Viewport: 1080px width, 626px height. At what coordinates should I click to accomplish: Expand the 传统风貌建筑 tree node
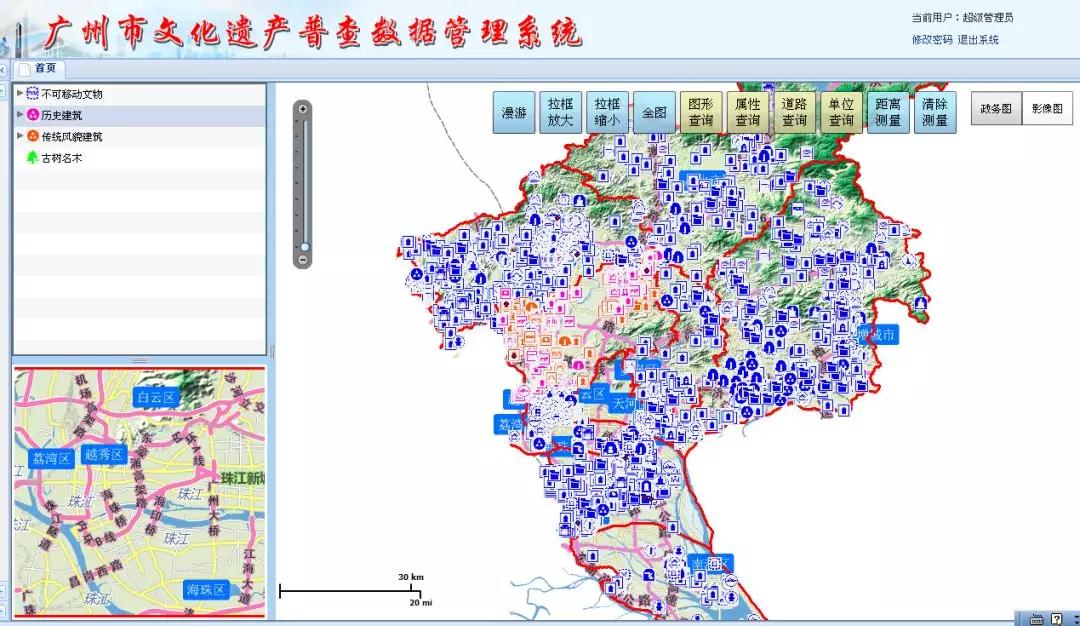point(19,136)
